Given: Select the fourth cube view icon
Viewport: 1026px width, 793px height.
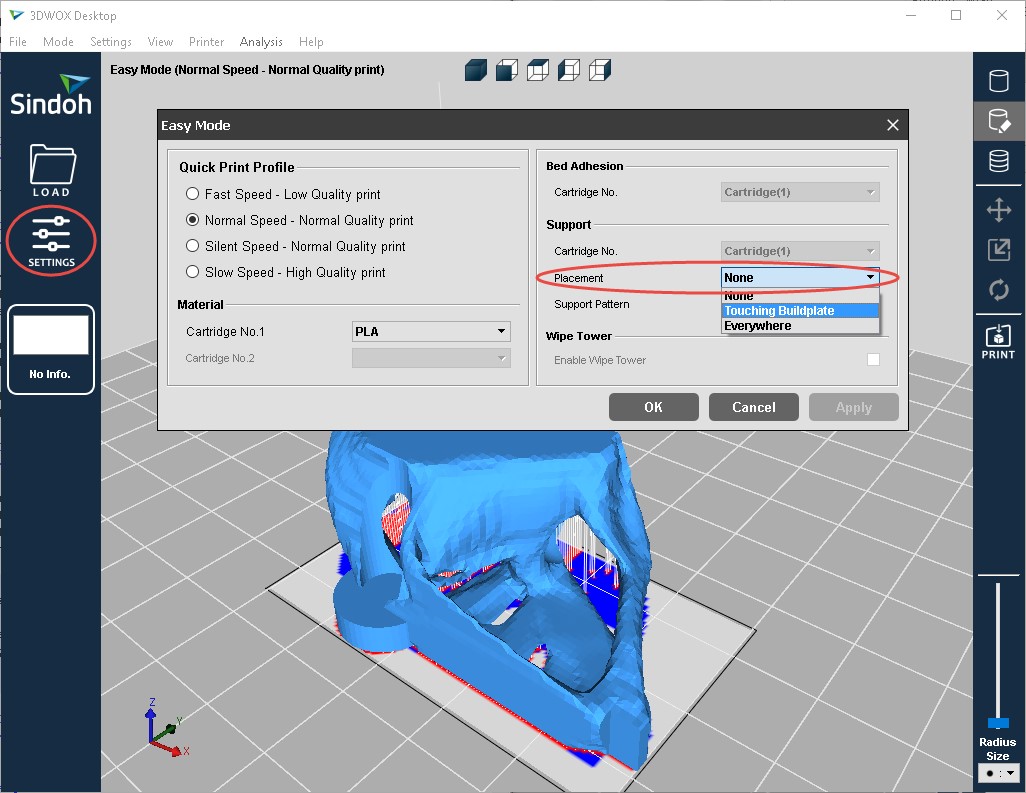Looking at the screenshot, I should click(x=569, y=70).
